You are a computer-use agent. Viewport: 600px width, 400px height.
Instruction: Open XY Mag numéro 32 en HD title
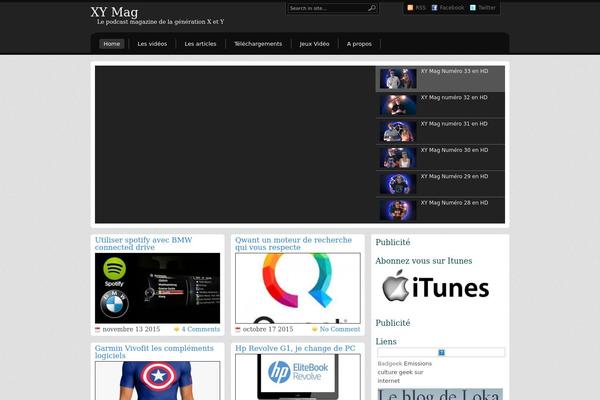point(454,98)
